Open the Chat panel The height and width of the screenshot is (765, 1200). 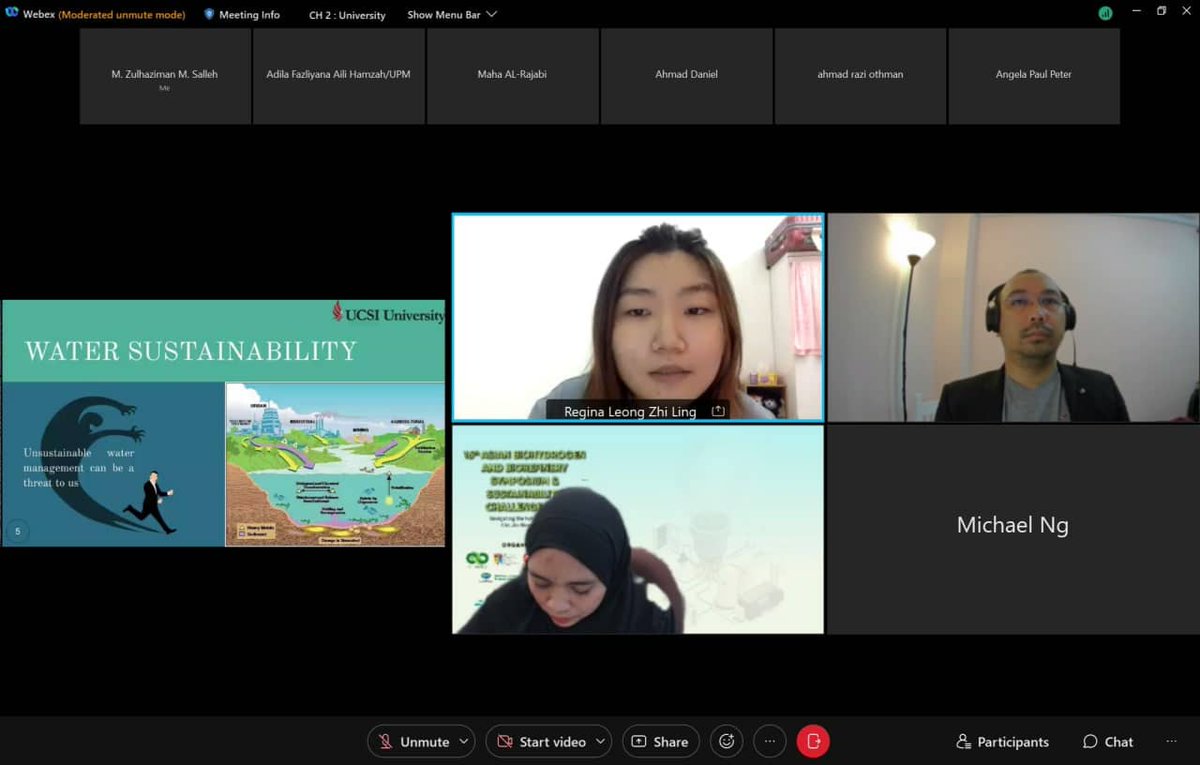1107,741
